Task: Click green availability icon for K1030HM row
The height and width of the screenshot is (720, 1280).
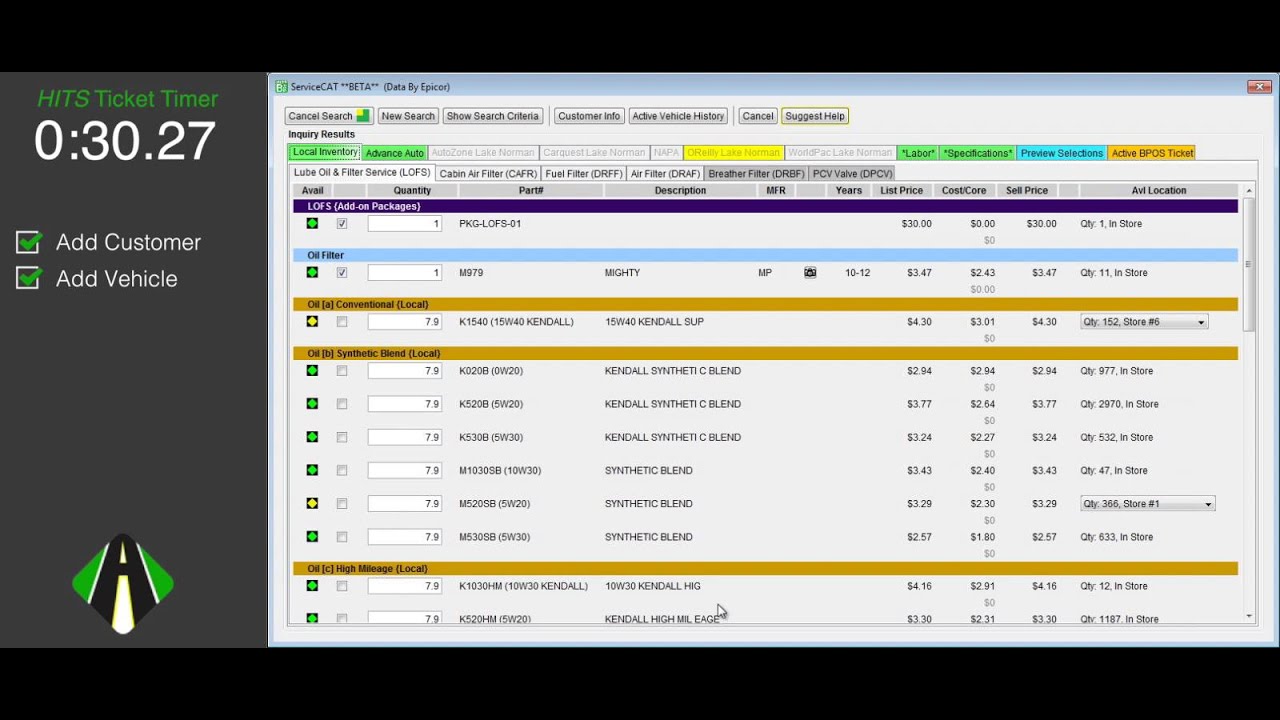Action: coord(312,585)
